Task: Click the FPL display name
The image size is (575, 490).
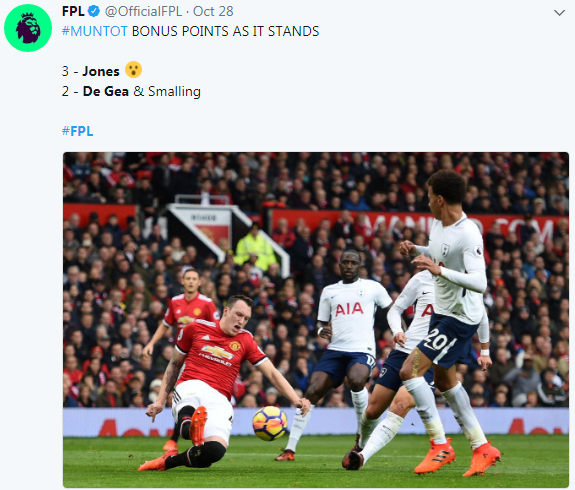Action: 73,11
